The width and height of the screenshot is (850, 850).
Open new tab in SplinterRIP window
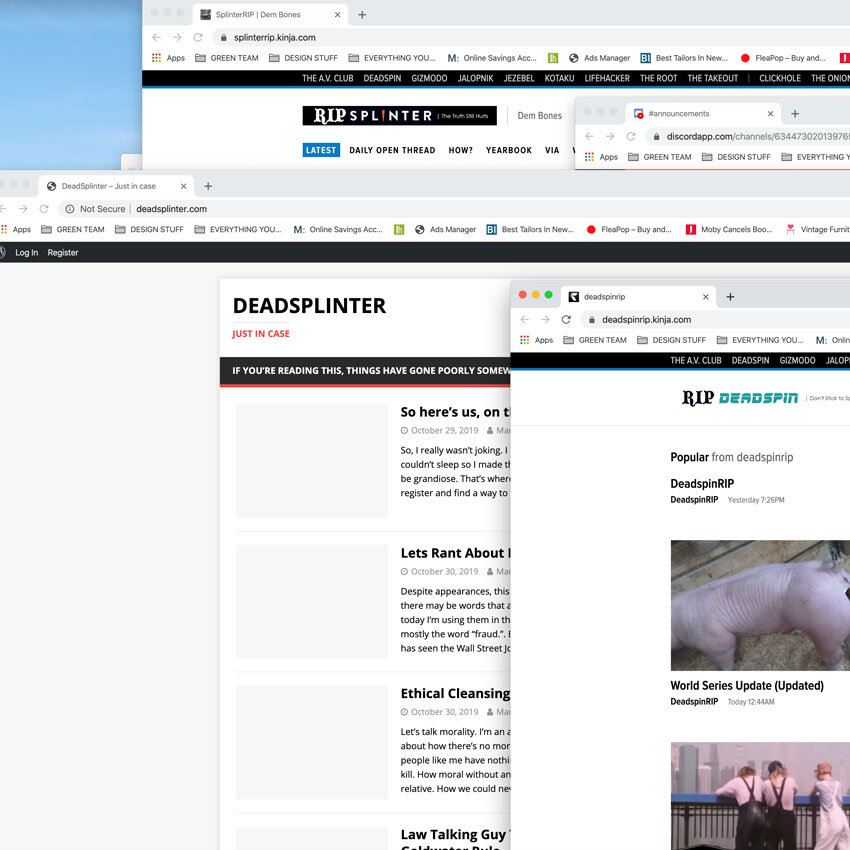tap(362, 15)
